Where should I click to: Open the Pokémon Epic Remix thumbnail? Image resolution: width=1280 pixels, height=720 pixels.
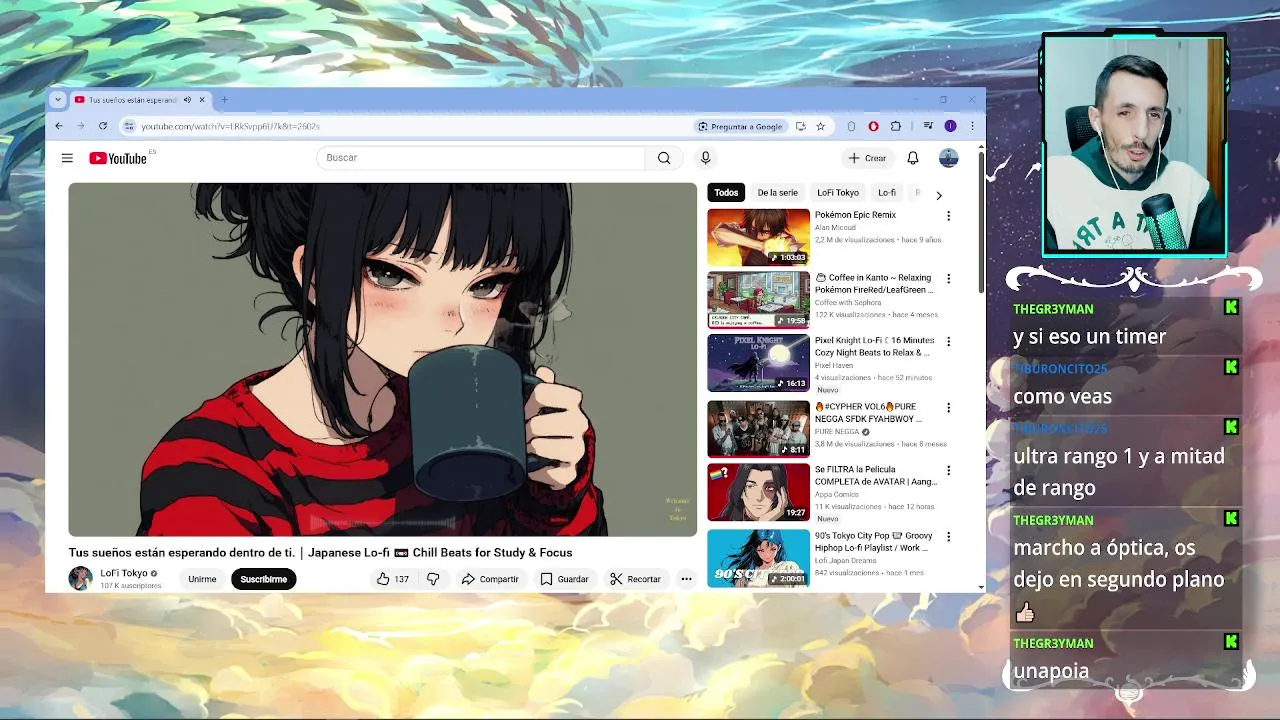758,237
